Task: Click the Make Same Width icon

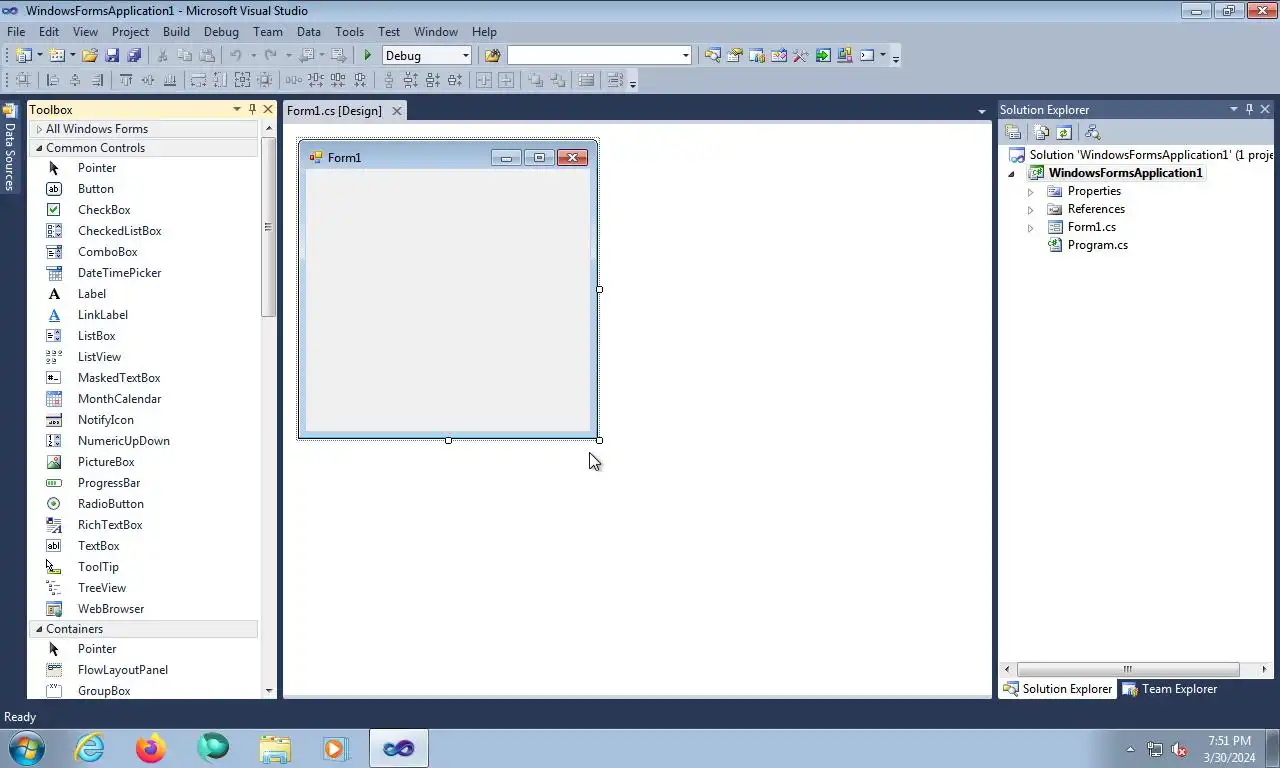Action: coord(198,80)
